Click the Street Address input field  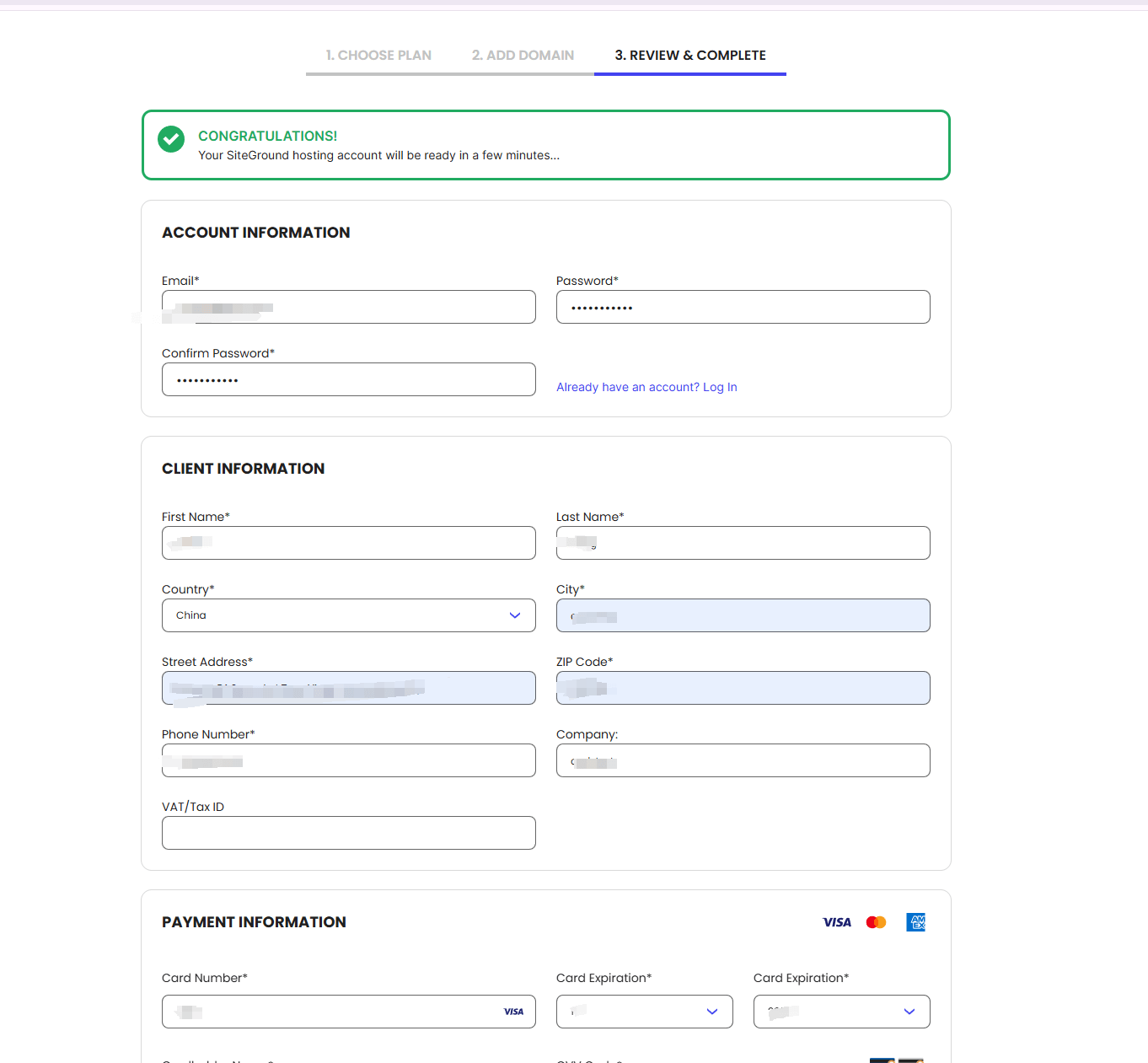(x=349, y=688)
